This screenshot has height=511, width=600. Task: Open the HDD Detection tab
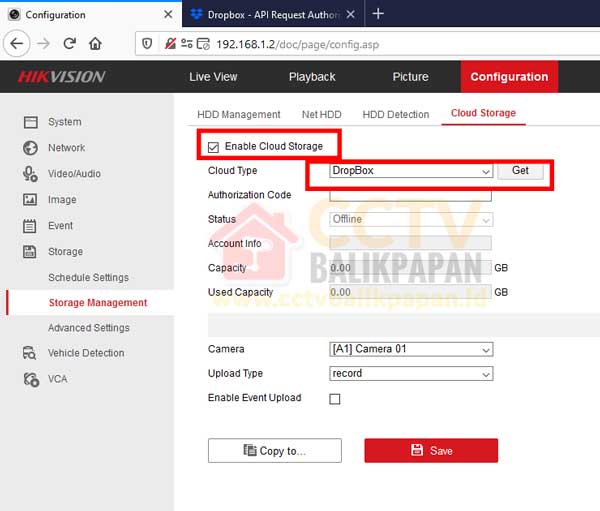[x=396, y=114]
